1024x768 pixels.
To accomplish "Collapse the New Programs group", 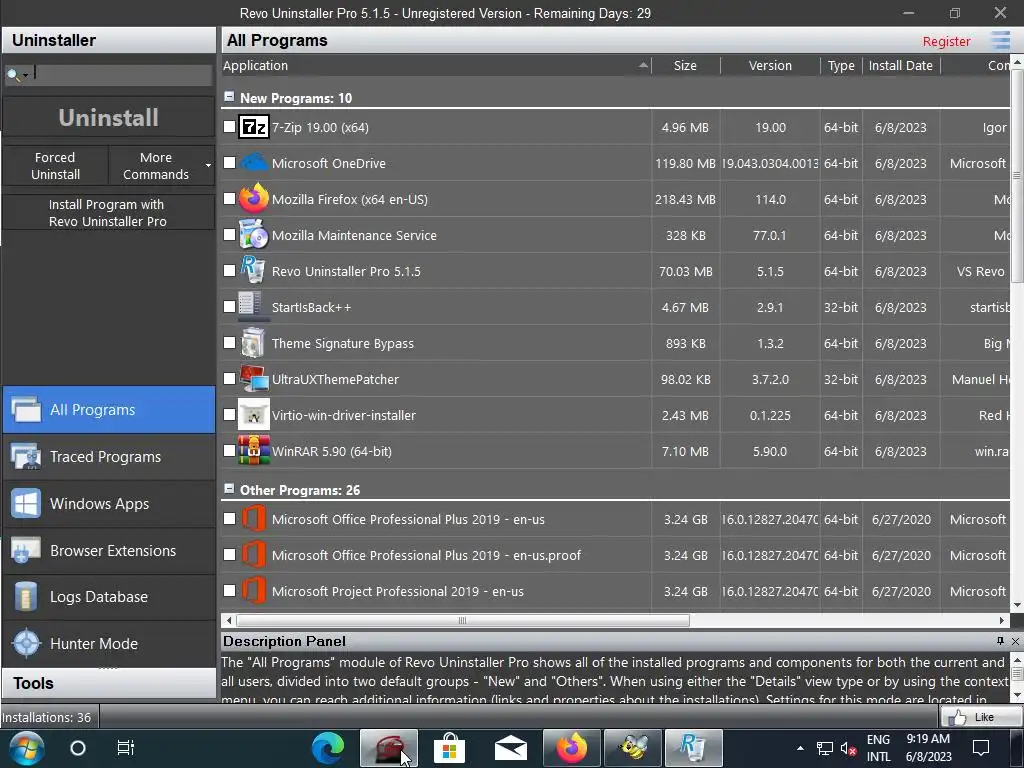I will pyautogui.click(x=229, y=97).
